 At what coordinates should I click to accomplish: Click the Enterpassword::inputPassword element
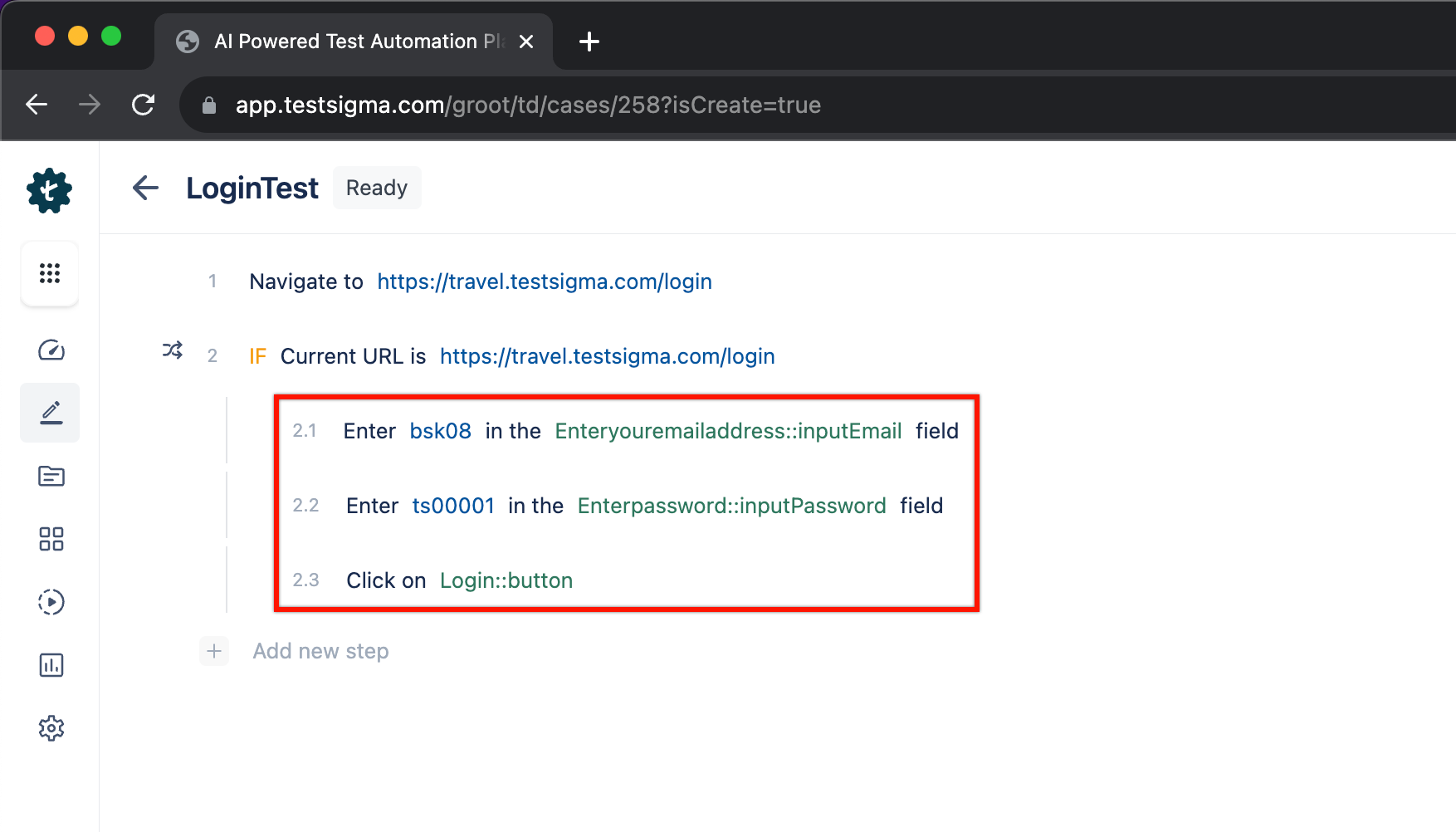(x=732, y=506)
